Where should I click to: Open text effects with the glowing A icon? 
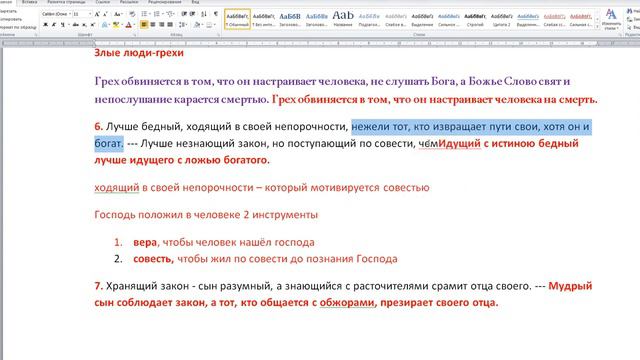tap(104, 25)
